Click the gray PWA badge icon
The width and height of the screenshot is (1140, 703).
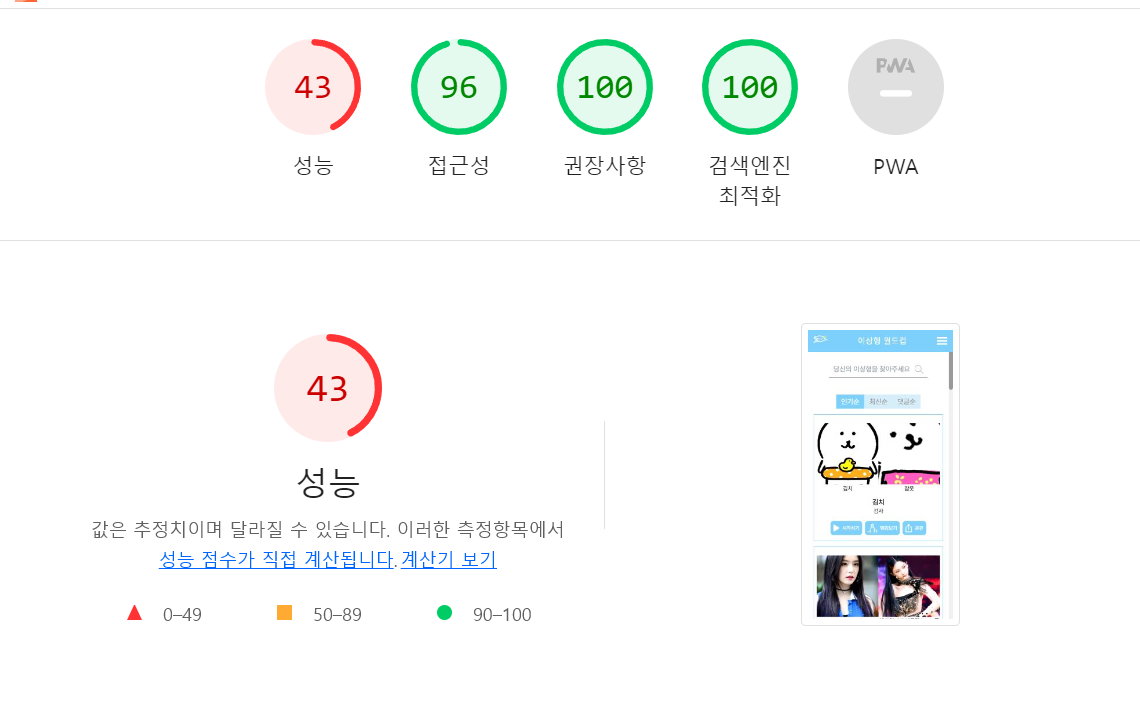896,87
